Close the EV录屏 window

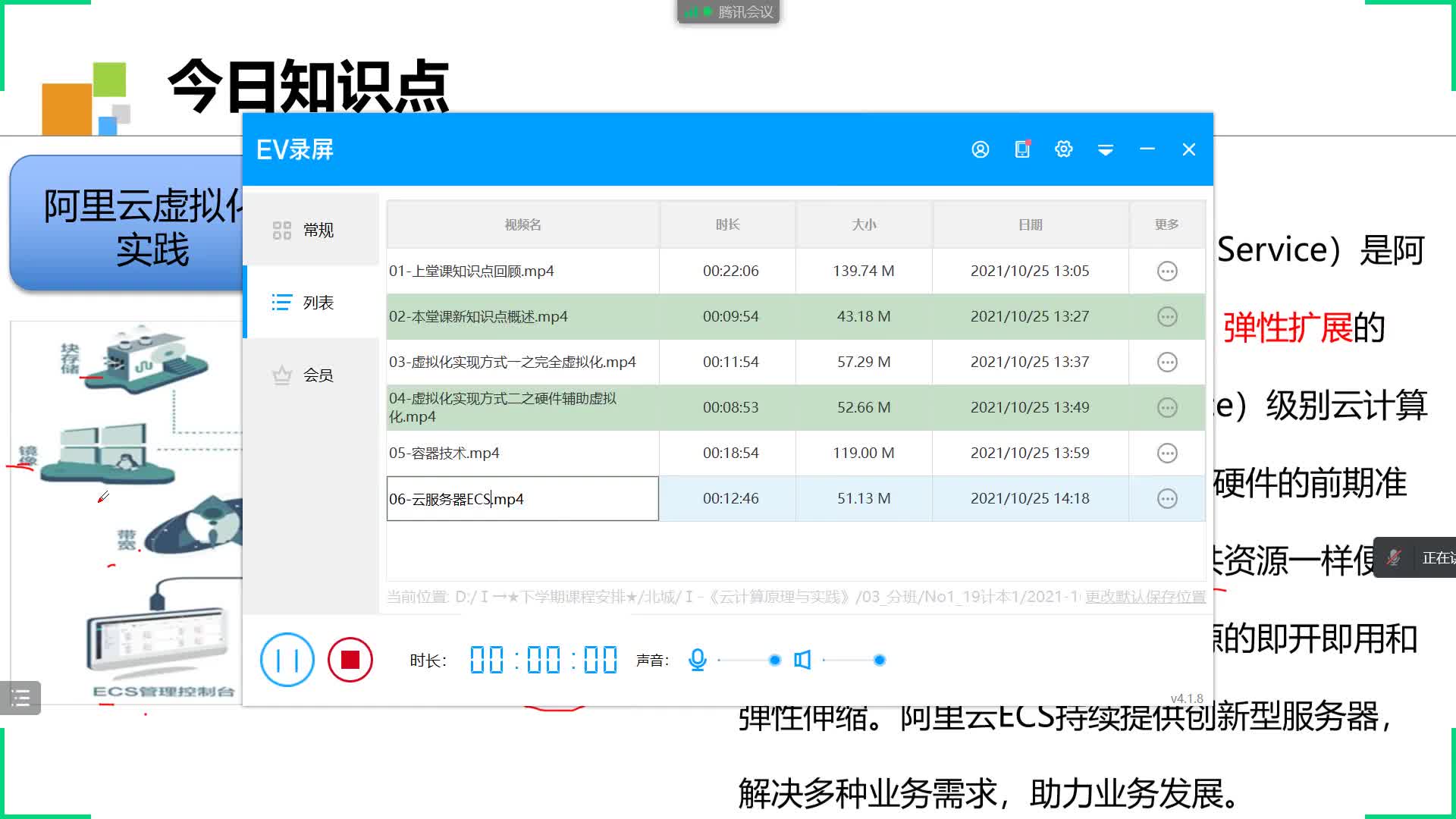1189,149
